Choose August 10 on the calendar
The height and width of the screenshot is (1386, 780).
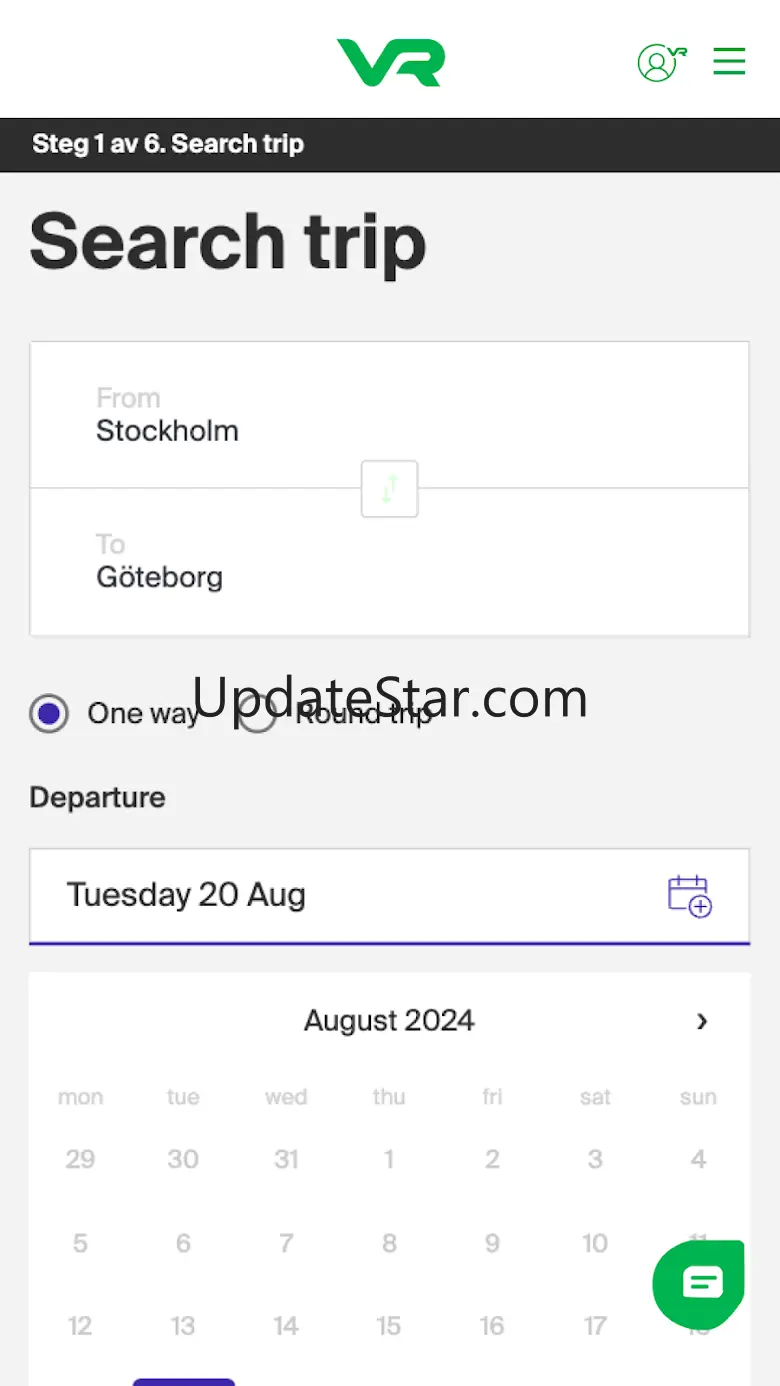point(595,1243)
